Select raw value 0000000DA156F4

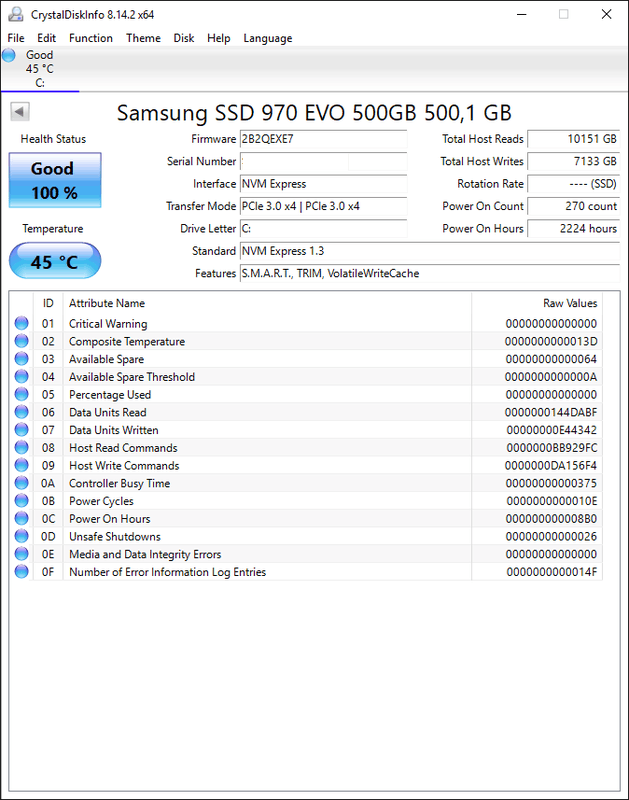[x=551, y=466]
